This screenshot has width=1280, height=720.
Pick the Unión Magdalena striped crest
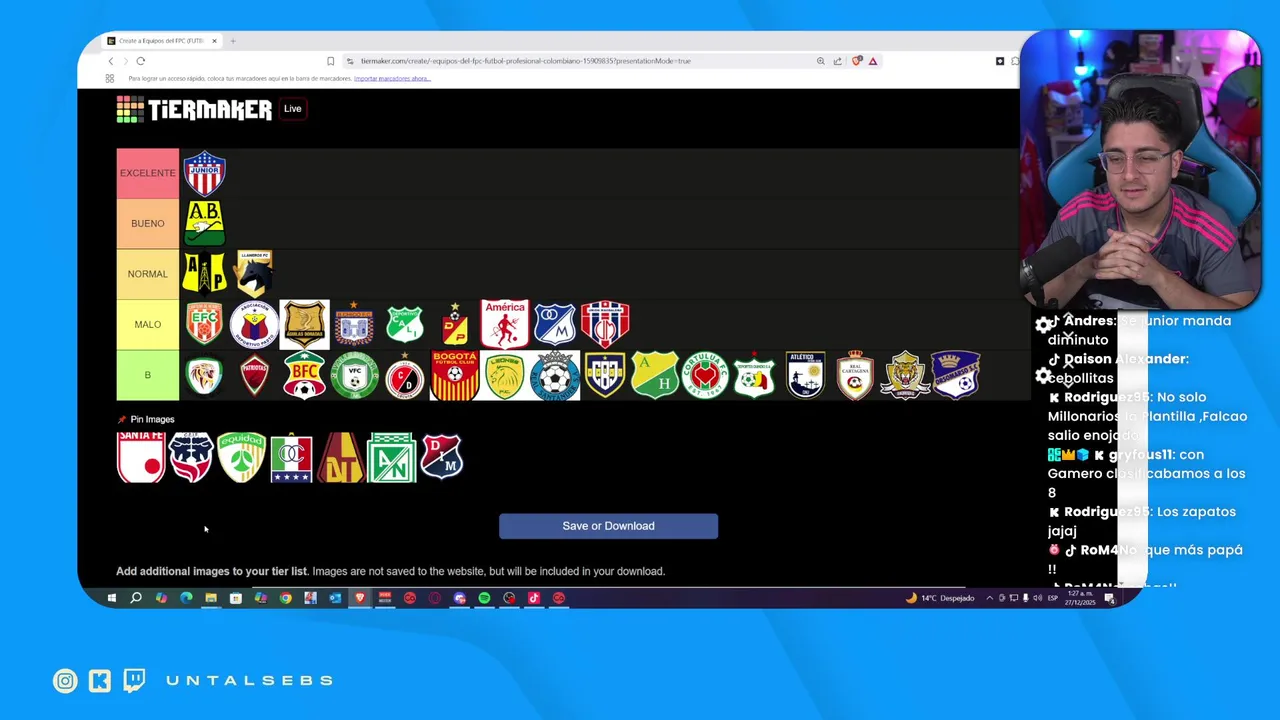[604, 324]
